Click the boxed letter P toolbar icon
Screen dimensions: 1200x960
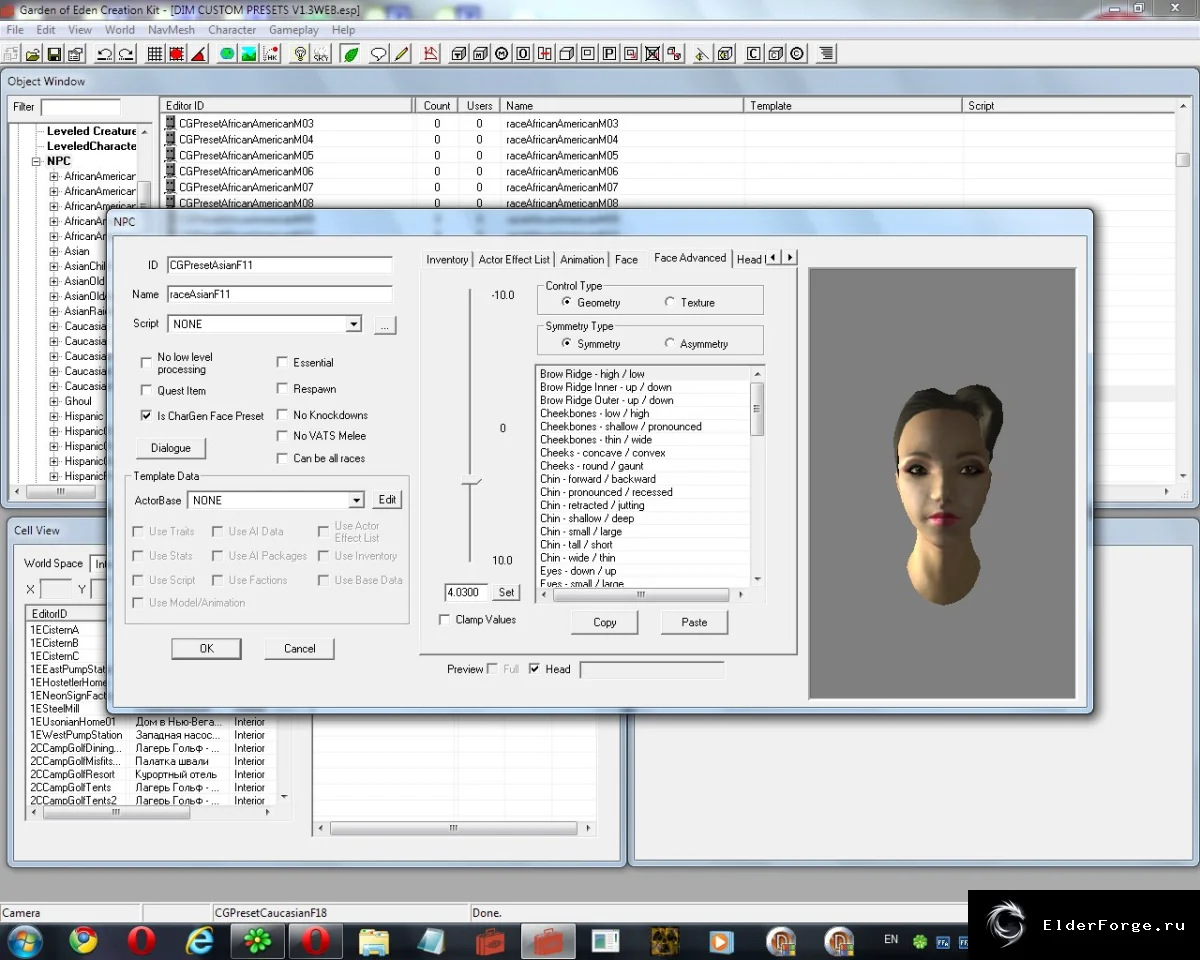[609, 54]
